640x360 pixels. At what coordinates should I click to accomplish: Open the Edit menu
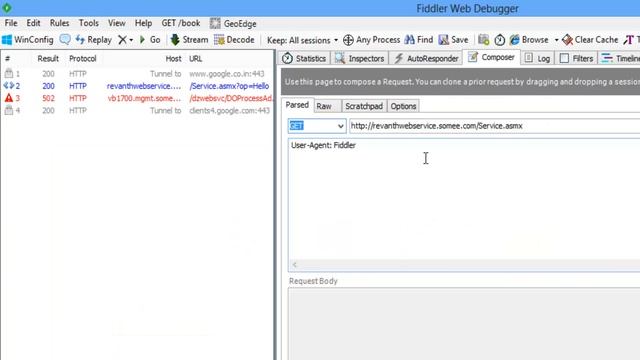click(33, 23)
